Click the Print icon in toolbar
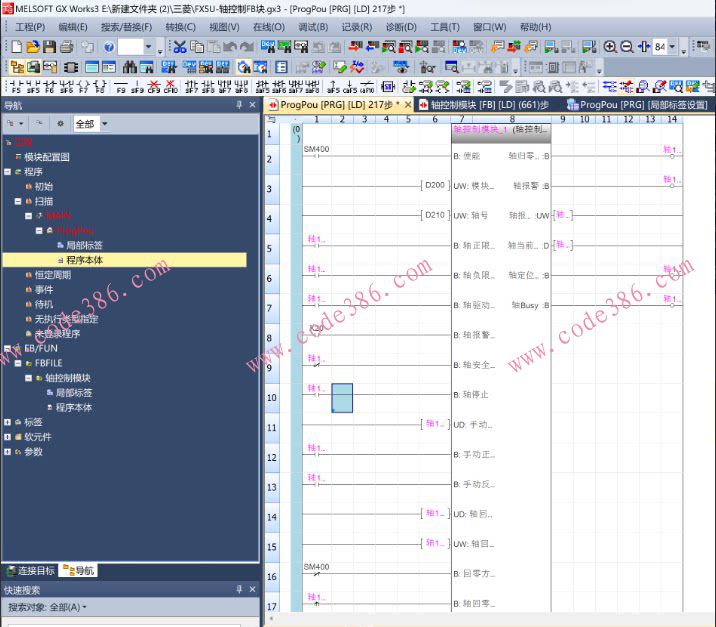The height and width of the screenshot is (627, 716). click(x=66, y=47)
